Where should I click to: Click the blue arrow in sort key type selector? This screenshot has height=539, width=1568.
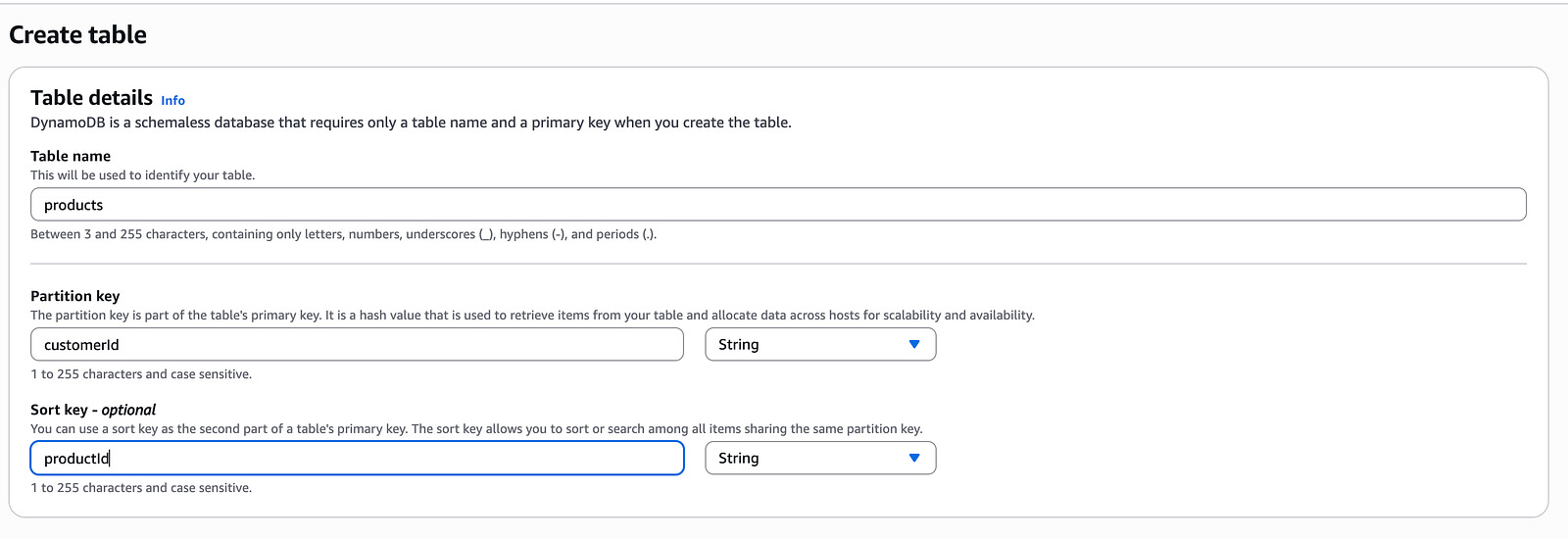point(913,458)
